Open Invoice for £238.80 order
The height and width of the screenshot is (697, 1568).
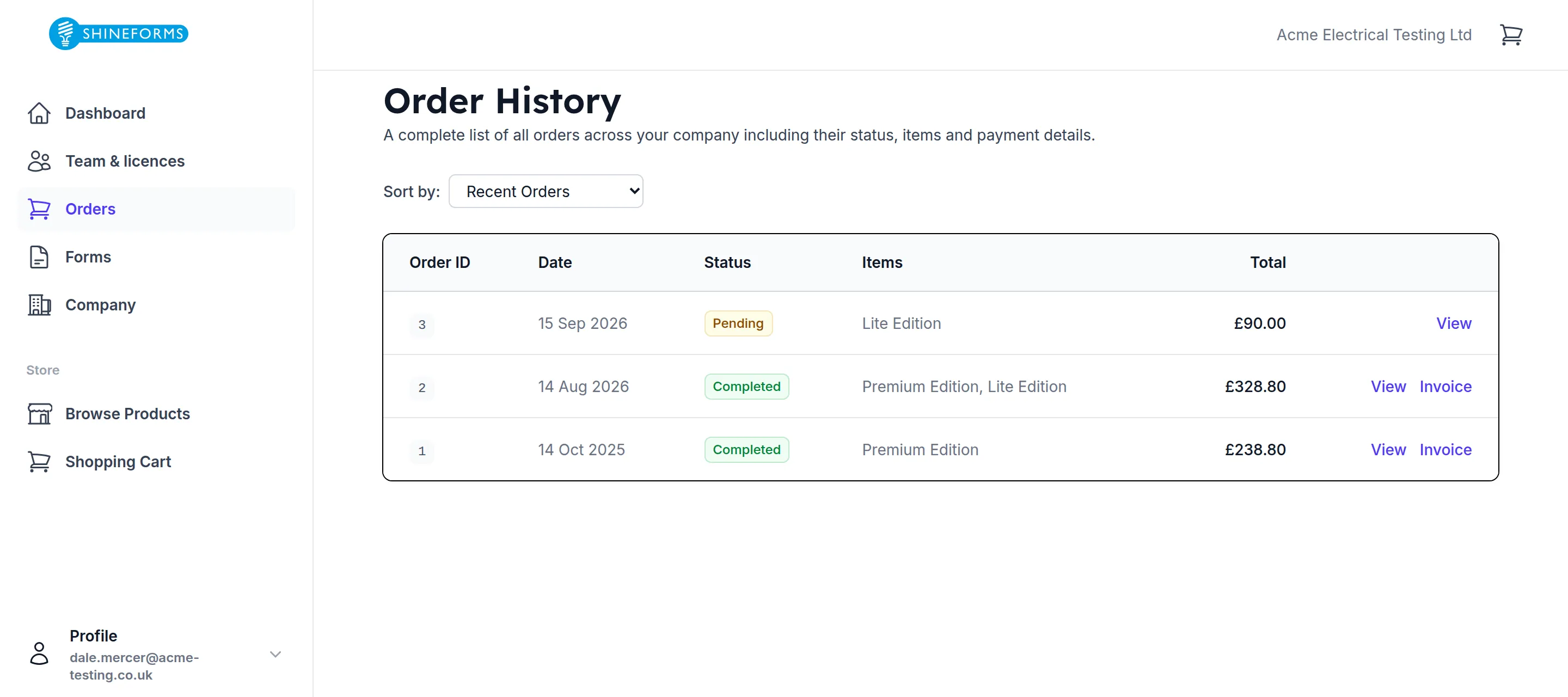pyautogui.click(x=1445, y=450)
